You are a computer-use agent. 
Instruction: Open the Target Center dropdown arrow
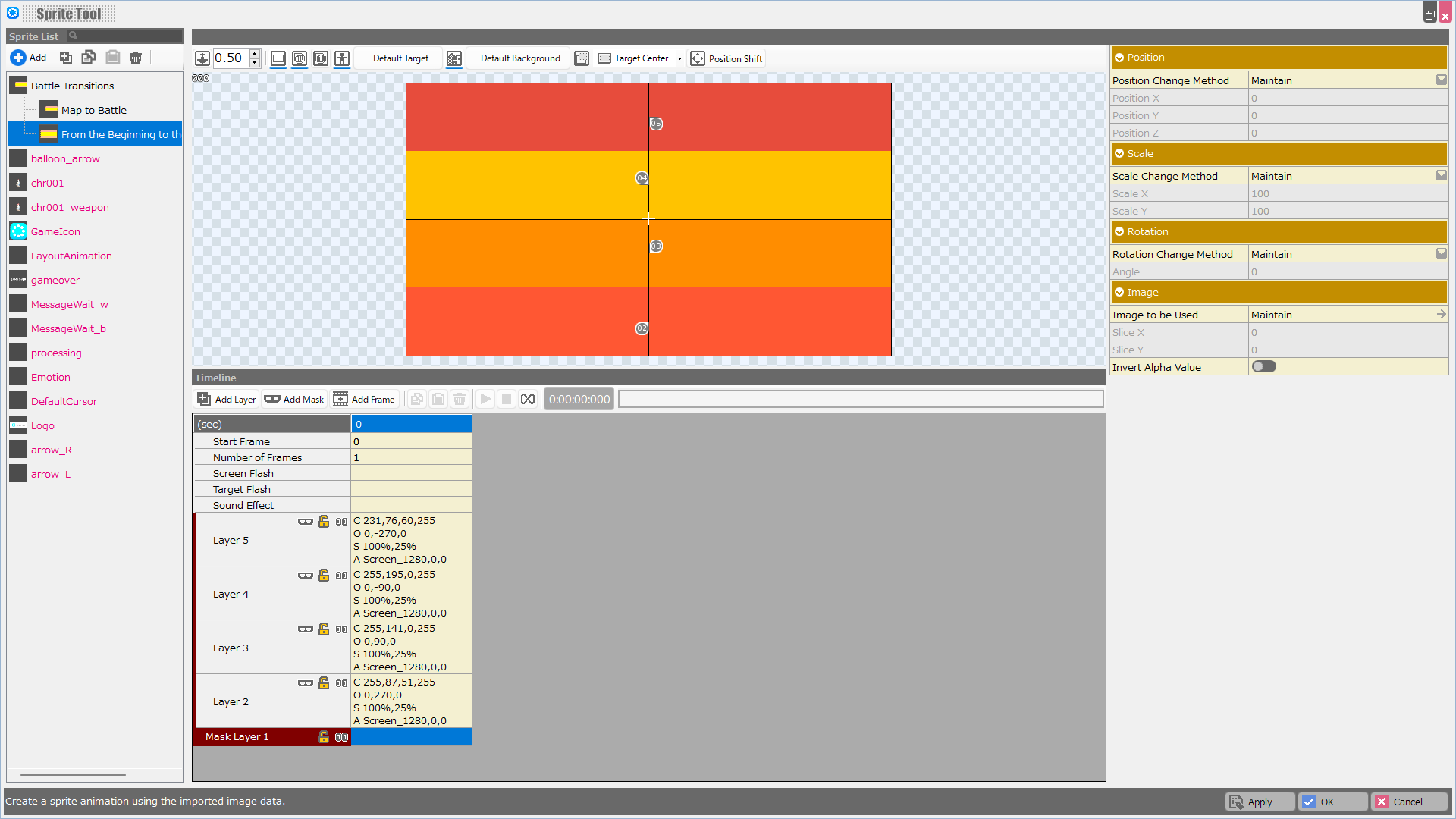[x=679, y=58]
